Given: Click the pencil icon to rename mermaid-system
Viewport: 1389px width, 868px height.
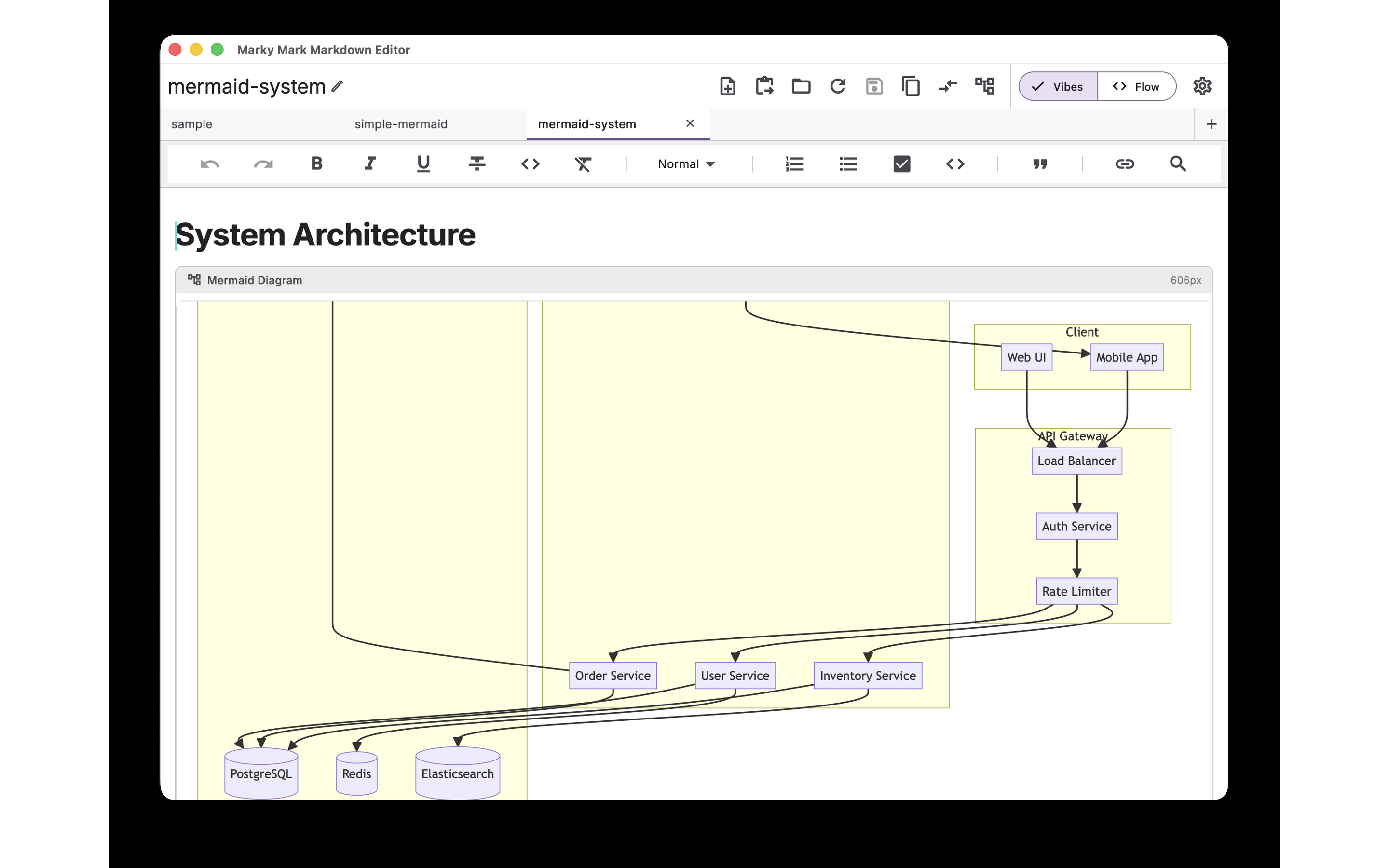Looking at the screenshot, I should click(x=338, y=86).
